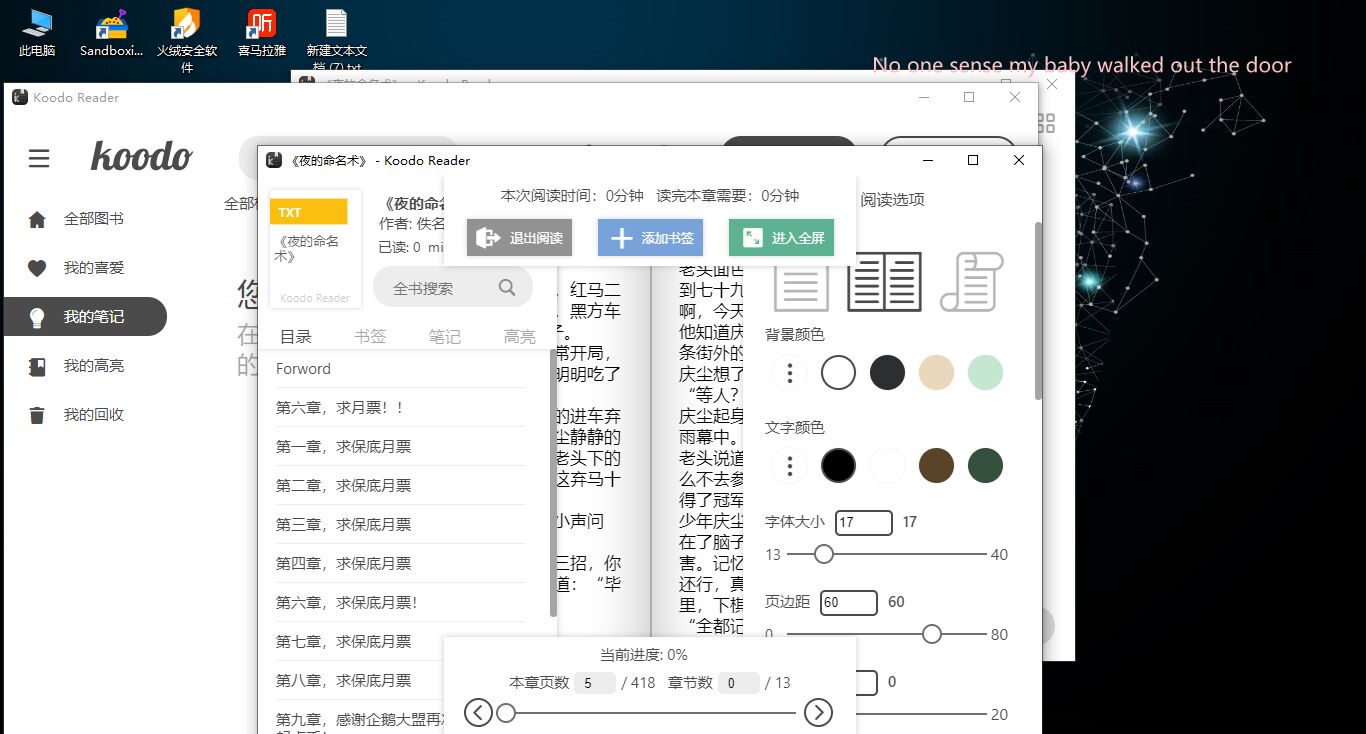1366x734 pixels.
Task: Click the magnifier icon in 全书搜索 box
Action: [x=509, y=287]
